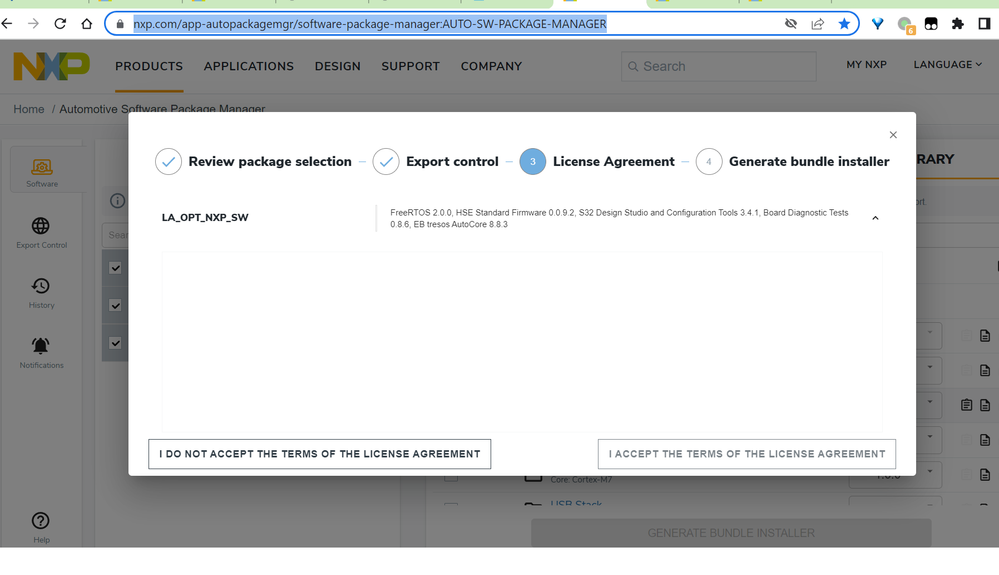Image resolution: width=999 pixels, height=575 pixels.
Task: Open MY NXP account link
Action: click(x=866, y=64)
